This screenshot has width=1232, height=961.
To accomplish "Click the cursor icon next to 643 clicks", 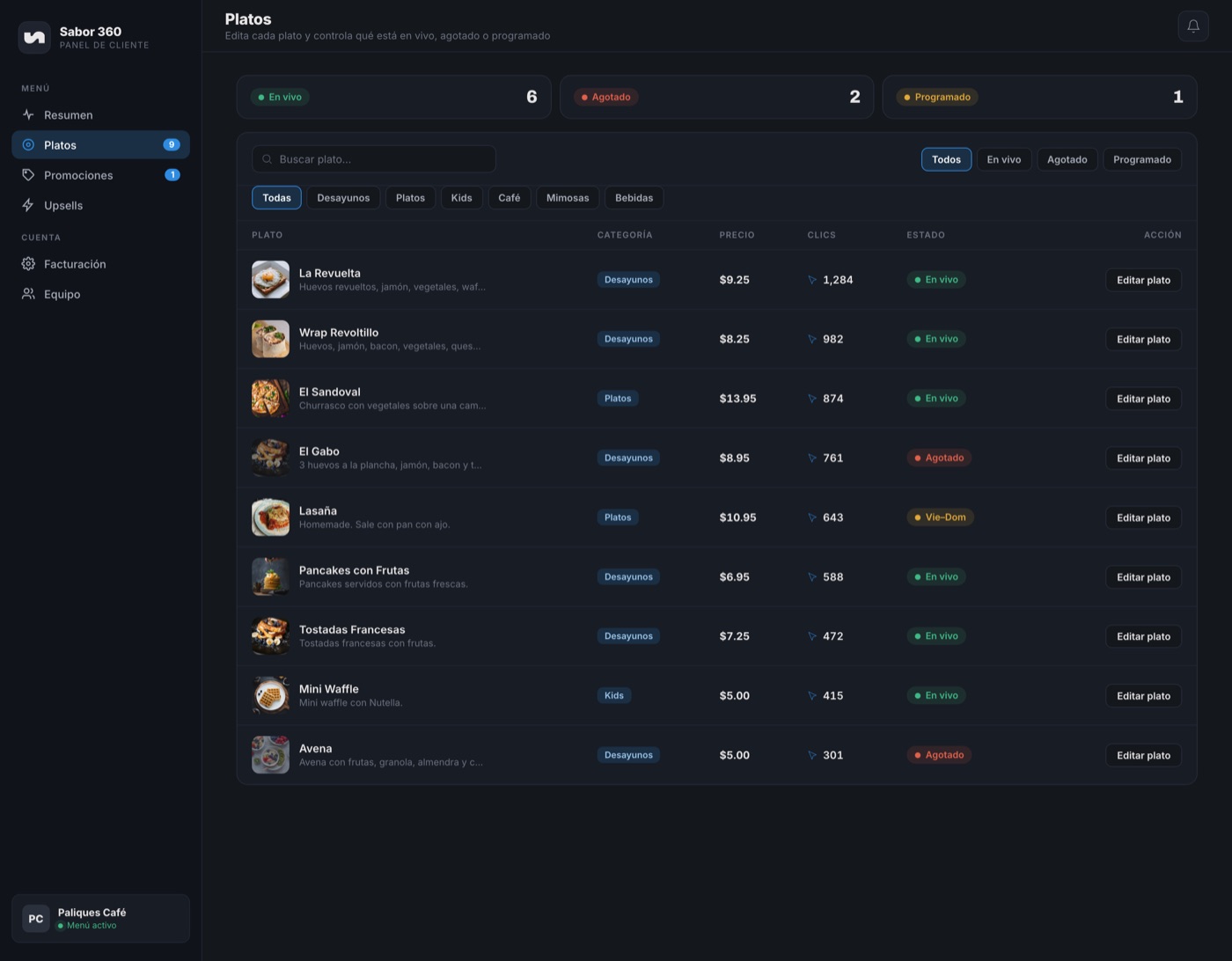I will click(x=812, y=517).
